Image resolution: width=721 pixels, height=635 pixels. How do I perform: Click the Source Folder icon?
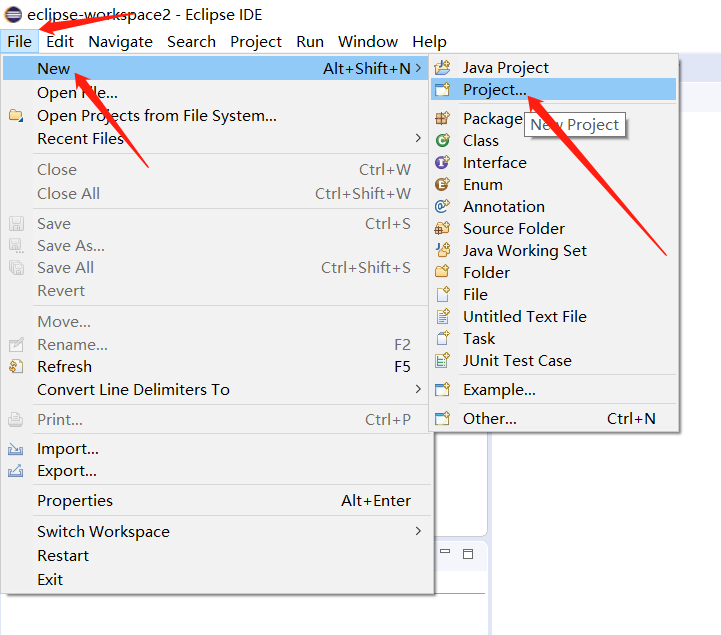[x=443, y=229]
